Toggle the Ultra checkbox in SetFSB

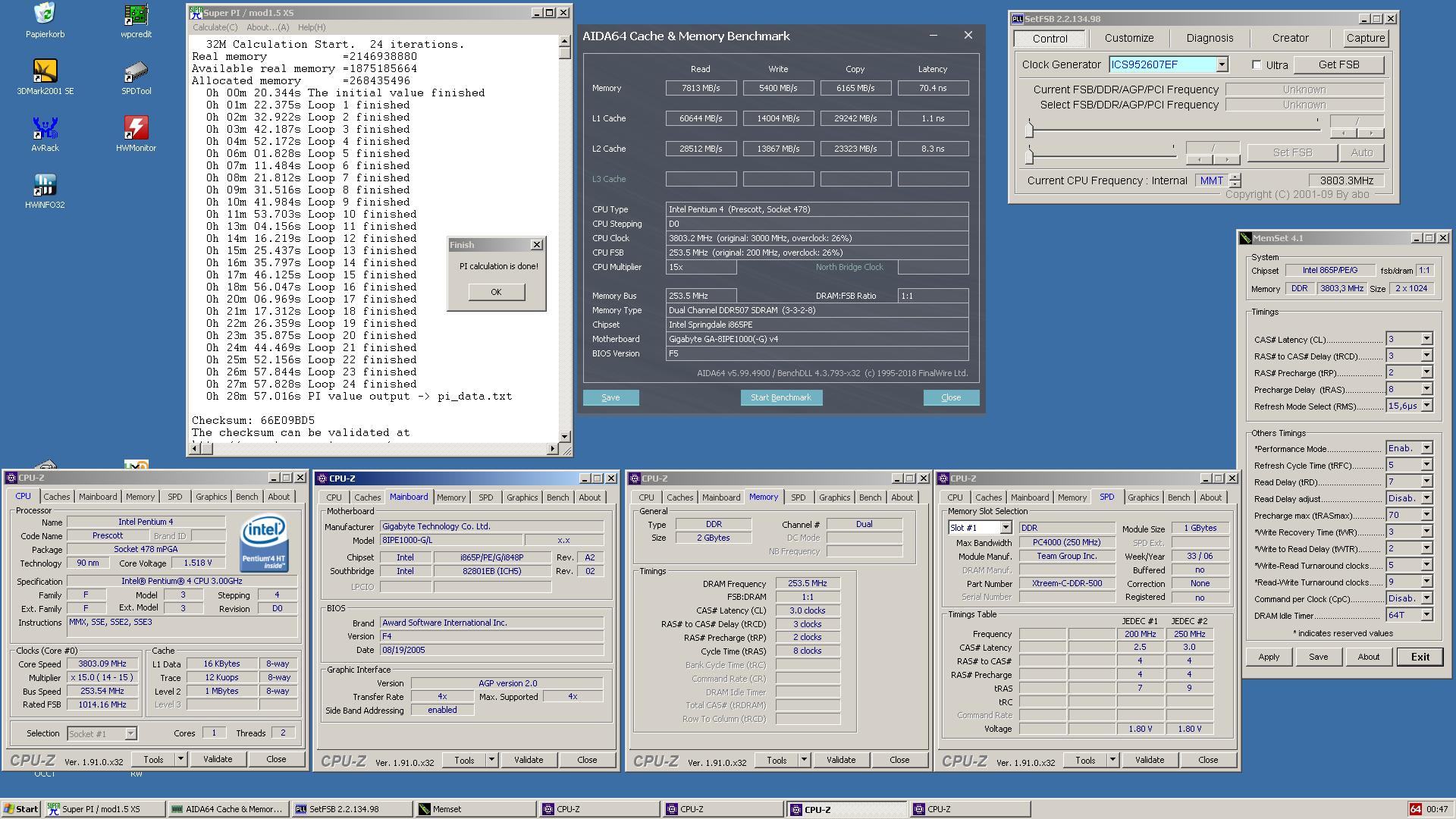pyautogui.click(x=1257, y=65)
